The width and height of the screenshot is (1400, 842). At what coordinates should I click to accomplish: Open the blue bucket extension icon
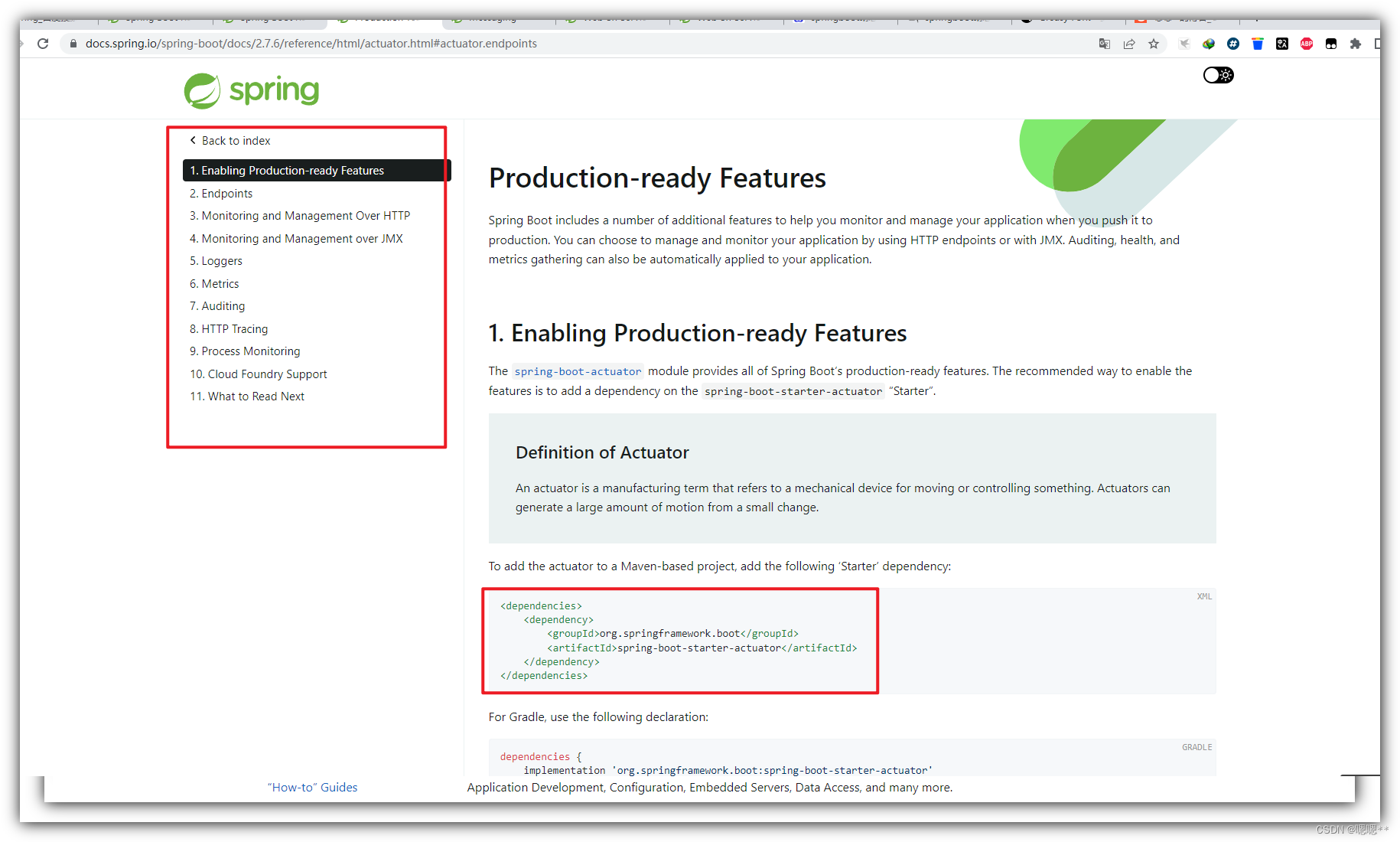click(1258, 44)
